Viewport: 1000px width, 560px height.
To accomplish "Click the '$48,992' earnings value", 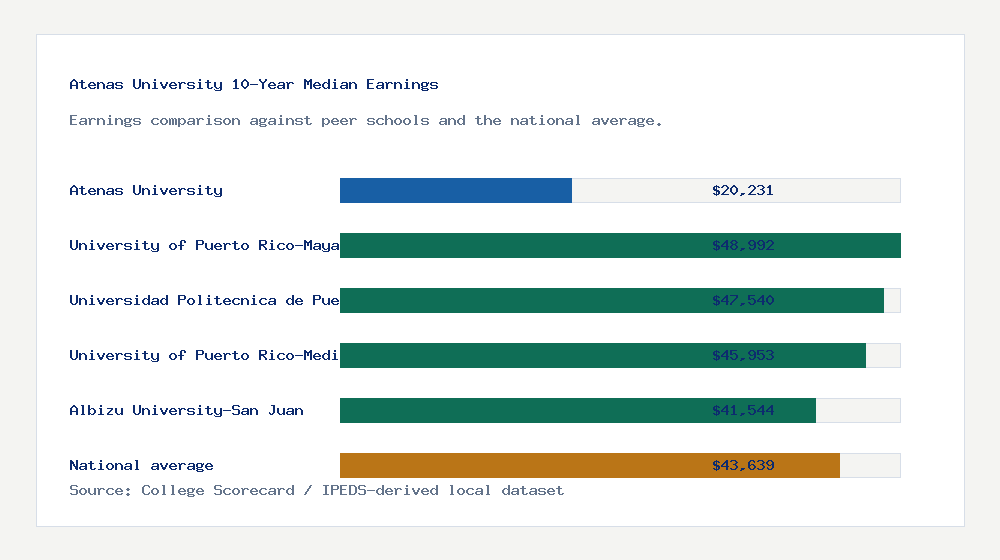I will [x=743, y=246].
